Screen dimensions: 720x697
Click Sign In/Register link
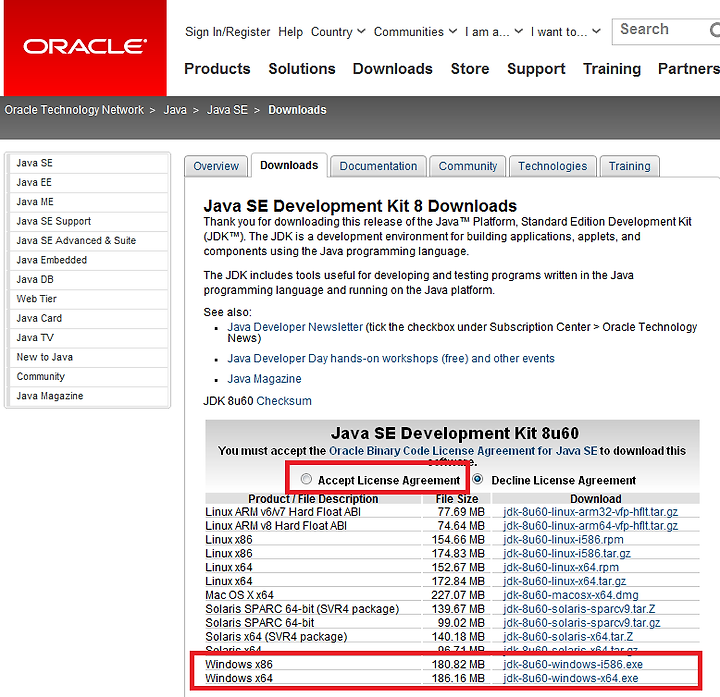[x=227, y=32]
